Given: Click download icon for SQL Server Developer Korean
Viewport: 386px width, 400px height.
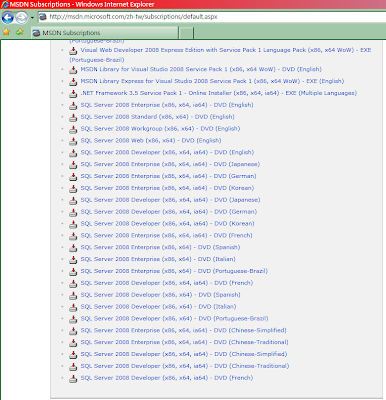Looking at the screenshot, I should (x=73, y=224).
